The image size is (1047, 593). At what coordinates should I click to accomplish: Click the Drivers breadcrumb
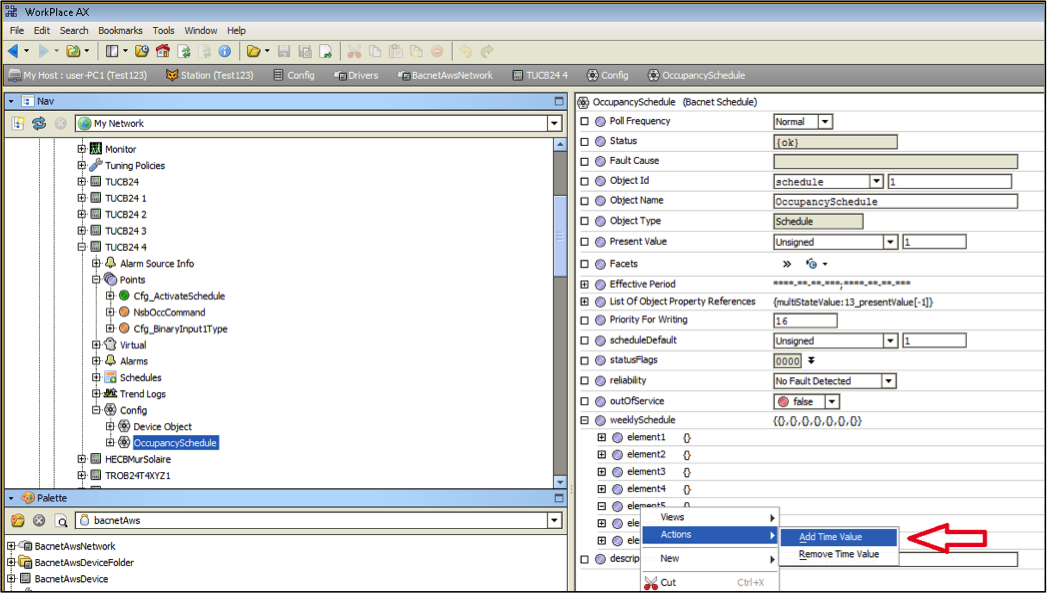click(356, 75)
